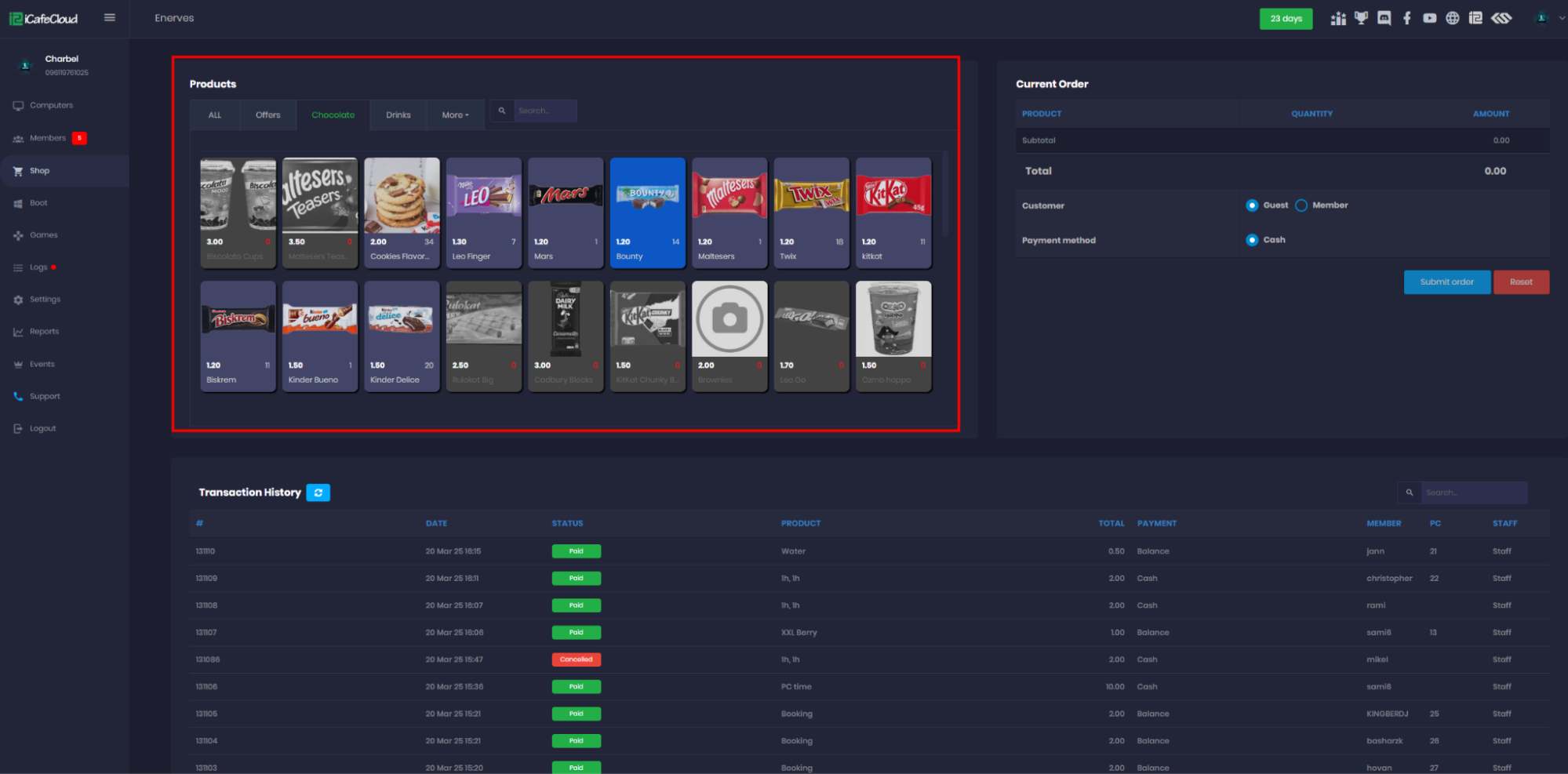The image size is (1568, 774).
Task: Add the Bounty product to order
Action: coord(647,212)
